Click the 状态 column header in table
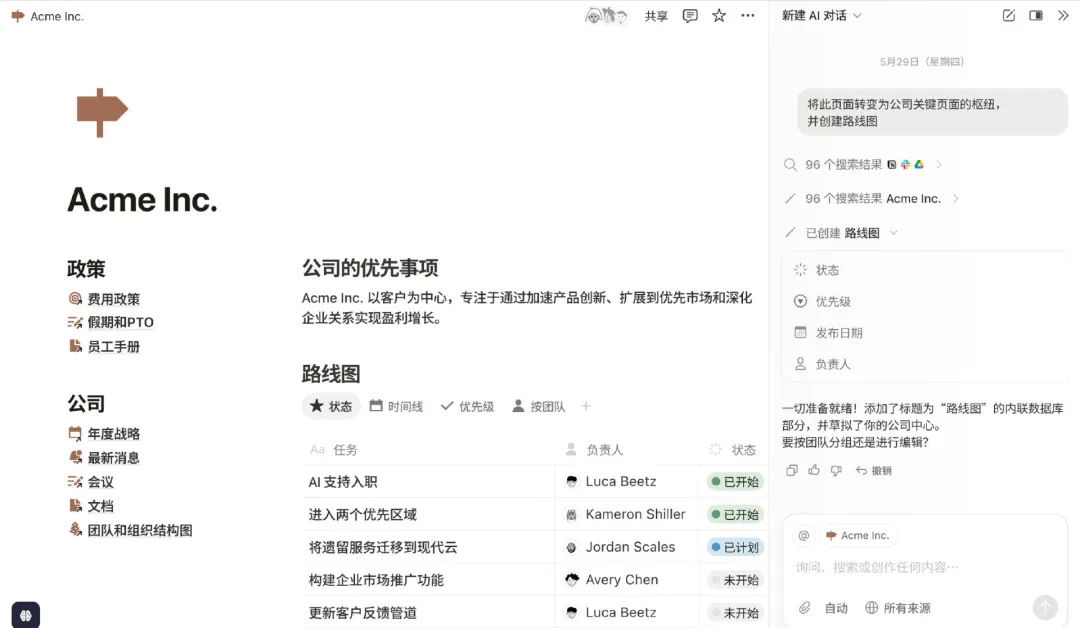Image resolution: width=1080 pixels, height=628 pixels. click(733, 450)
